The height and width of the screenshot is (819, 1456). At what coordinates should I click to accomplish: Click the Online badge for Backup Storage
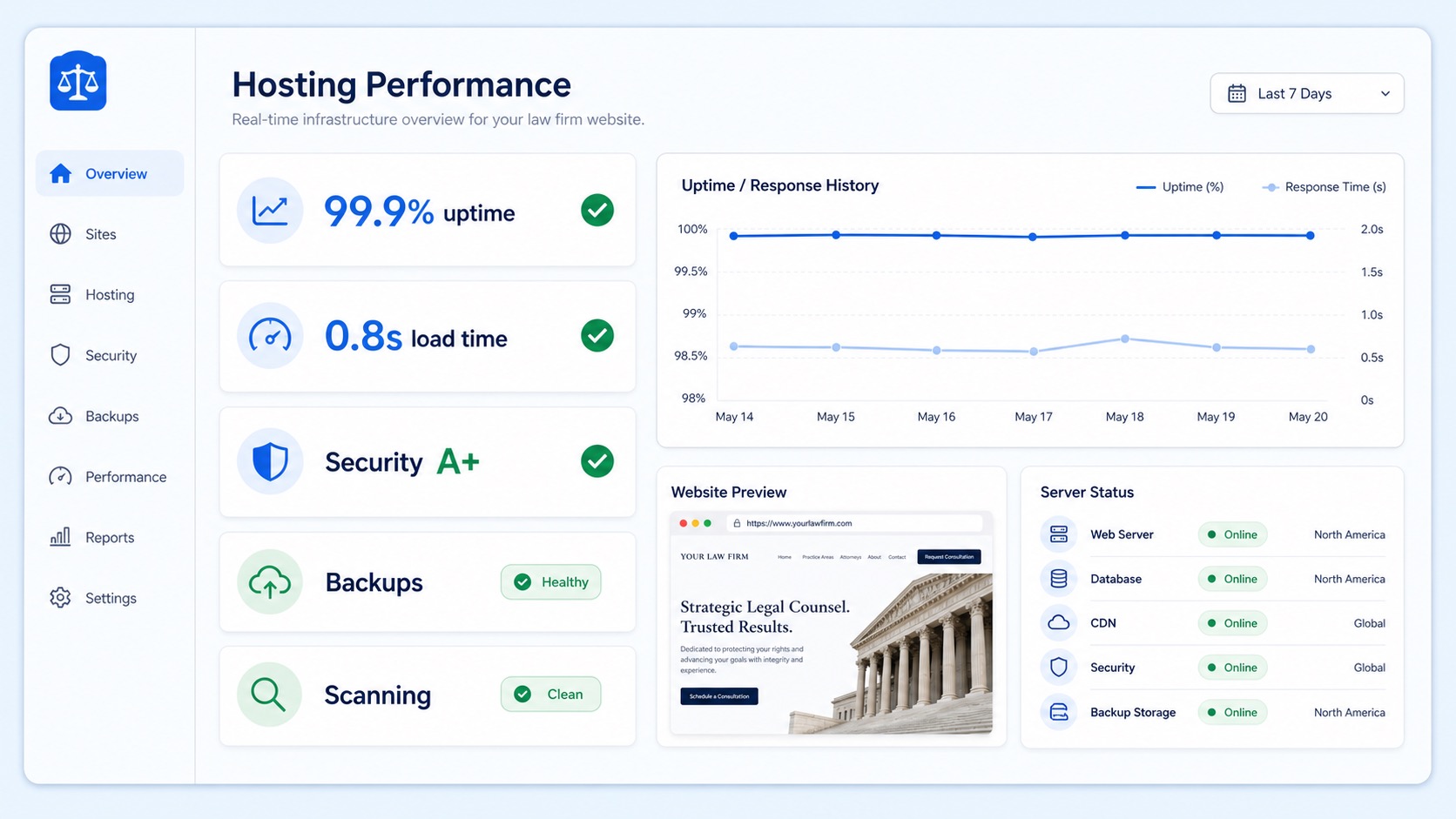click(x=1232, y=712)
